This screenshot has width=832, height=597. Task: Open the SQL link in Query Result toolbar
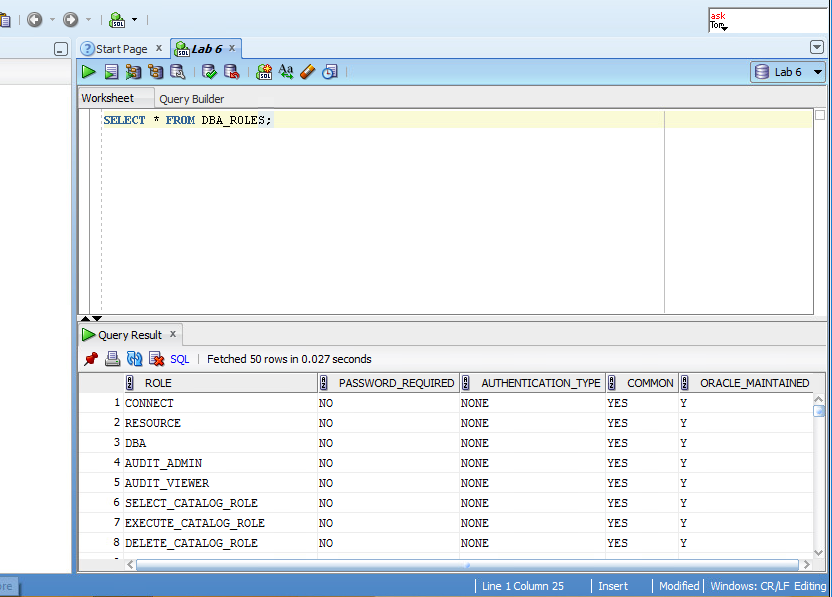click(x=178, y=358)
